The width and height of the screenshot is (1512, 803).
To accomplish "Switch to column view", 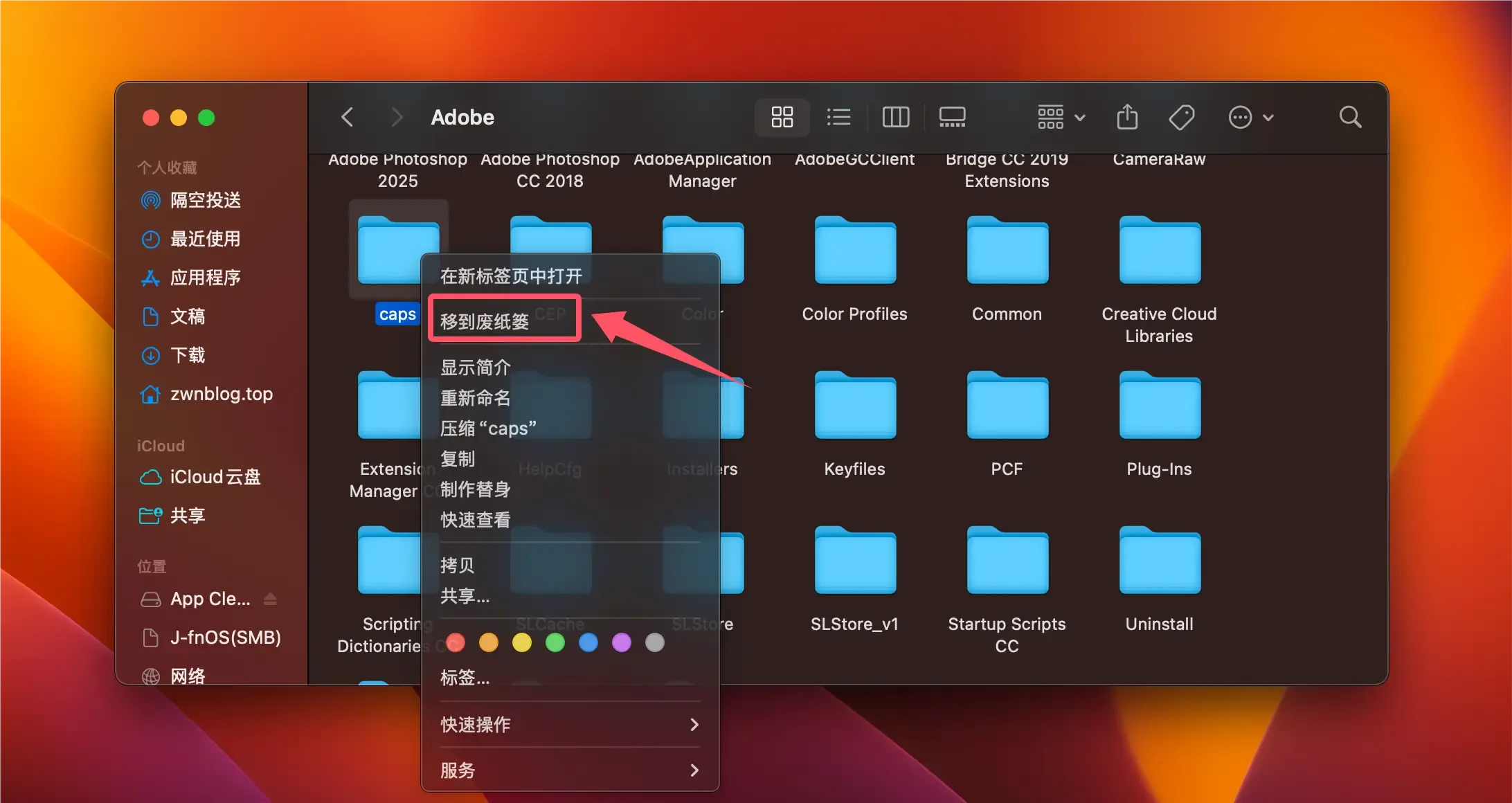I will 895,117.
